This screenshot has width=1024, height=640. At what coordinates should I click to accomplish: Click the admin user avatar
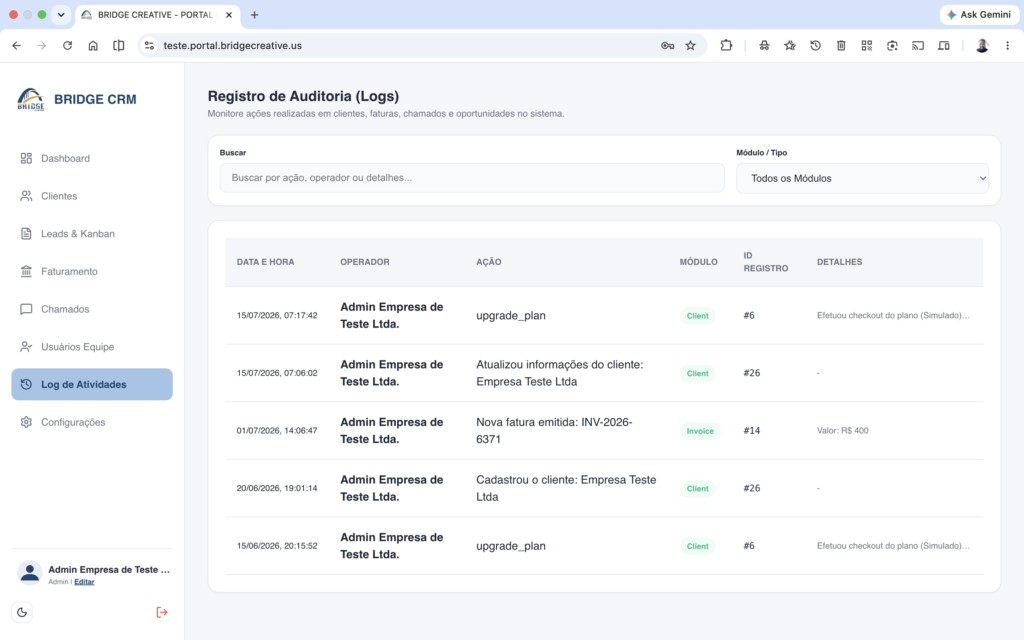coord(29,573)
